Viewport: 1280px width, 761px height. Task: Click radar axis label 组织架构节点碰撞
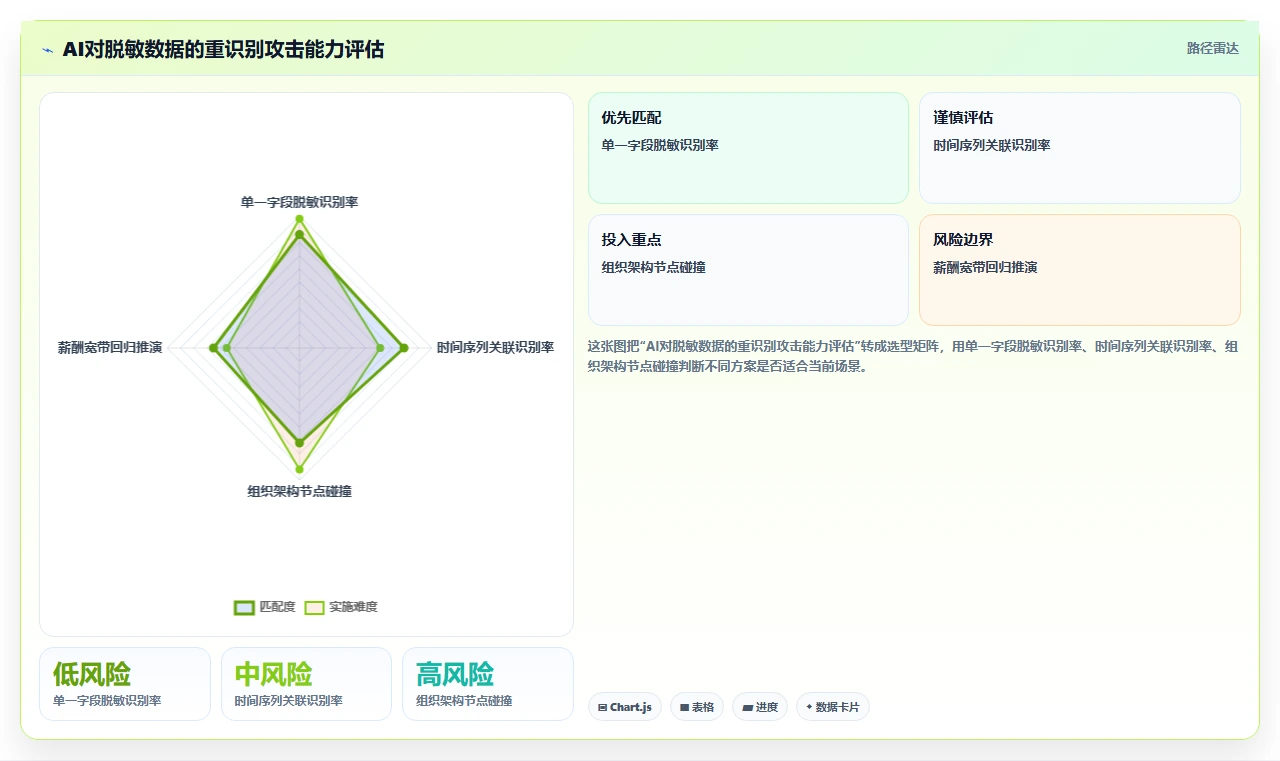point(299,491)
